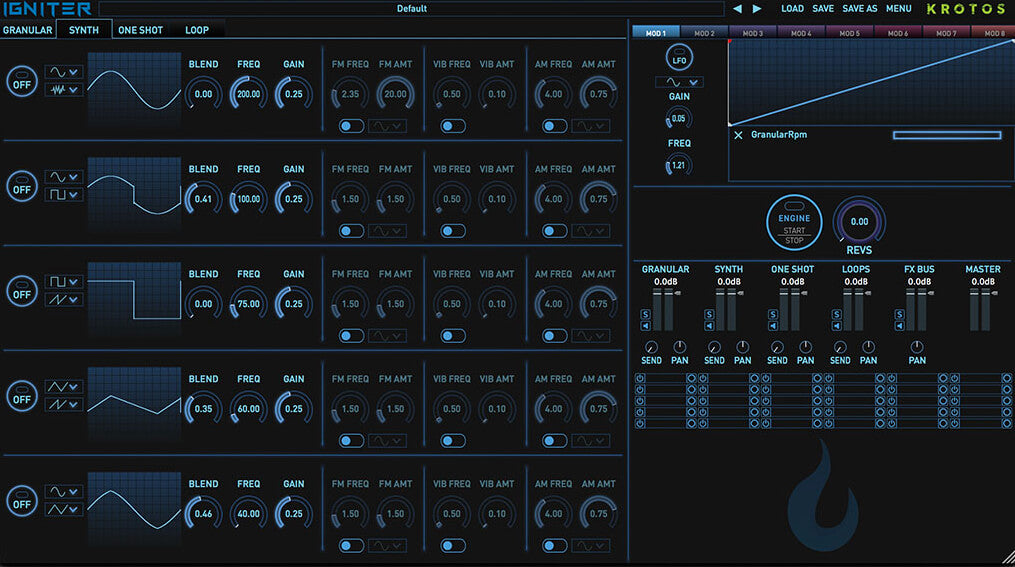Enable vibrato switch on second oscillator
This screenshot has width=1015, height=567.
point(453,231)
